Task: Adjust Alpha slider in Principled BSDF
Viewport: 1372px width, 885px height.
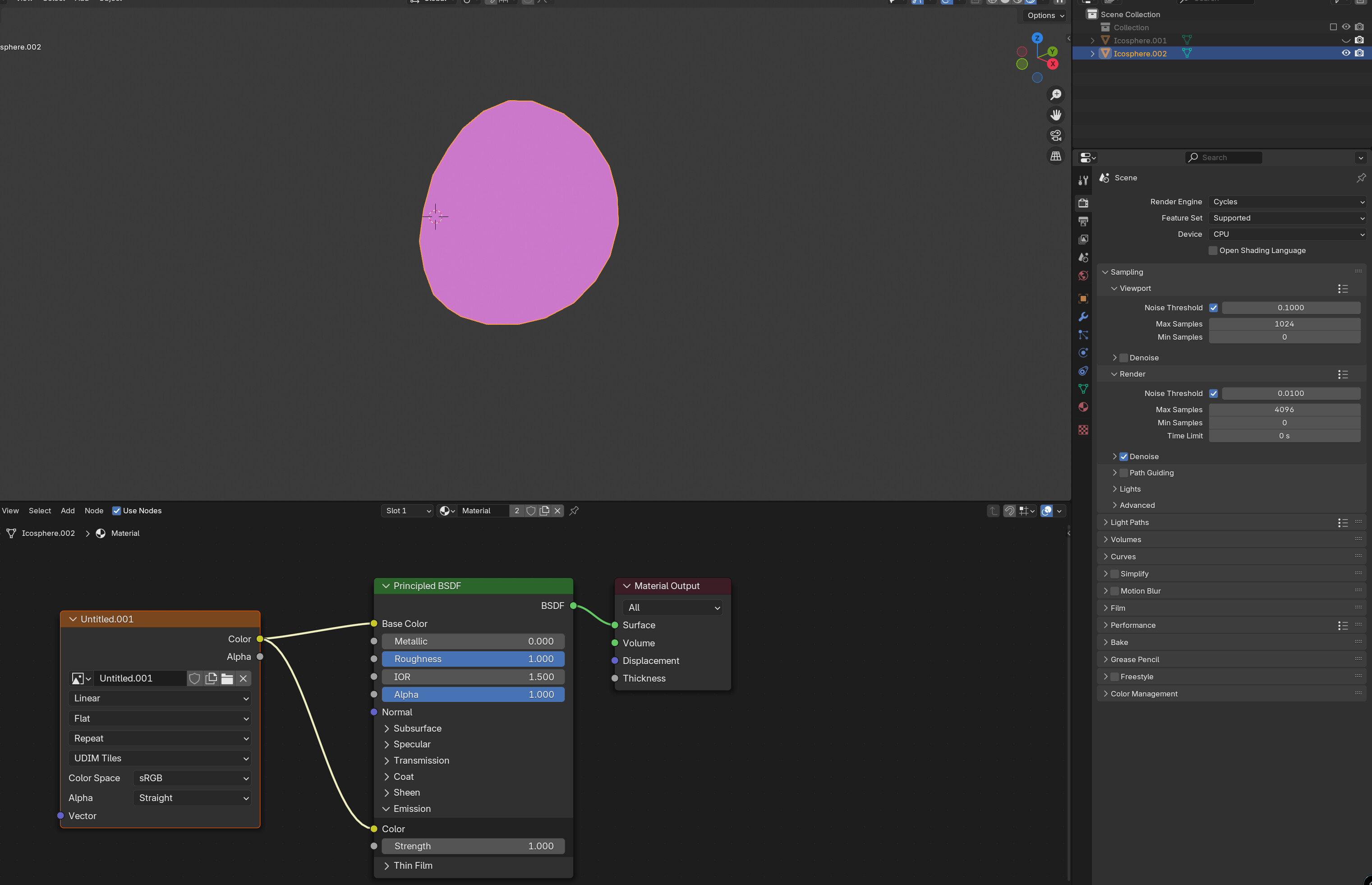Action: point(474,695)
